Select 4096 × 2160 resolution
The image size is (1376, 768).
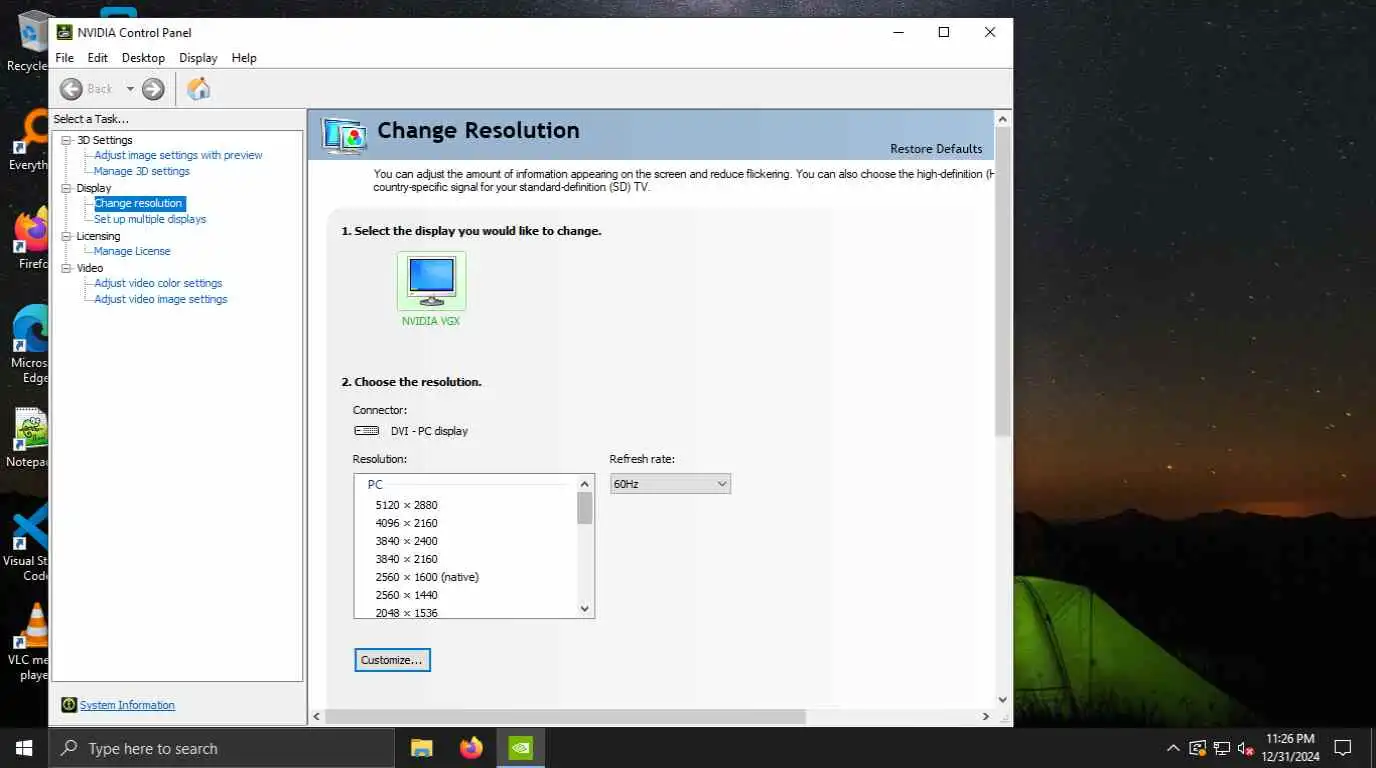point(407,523)
